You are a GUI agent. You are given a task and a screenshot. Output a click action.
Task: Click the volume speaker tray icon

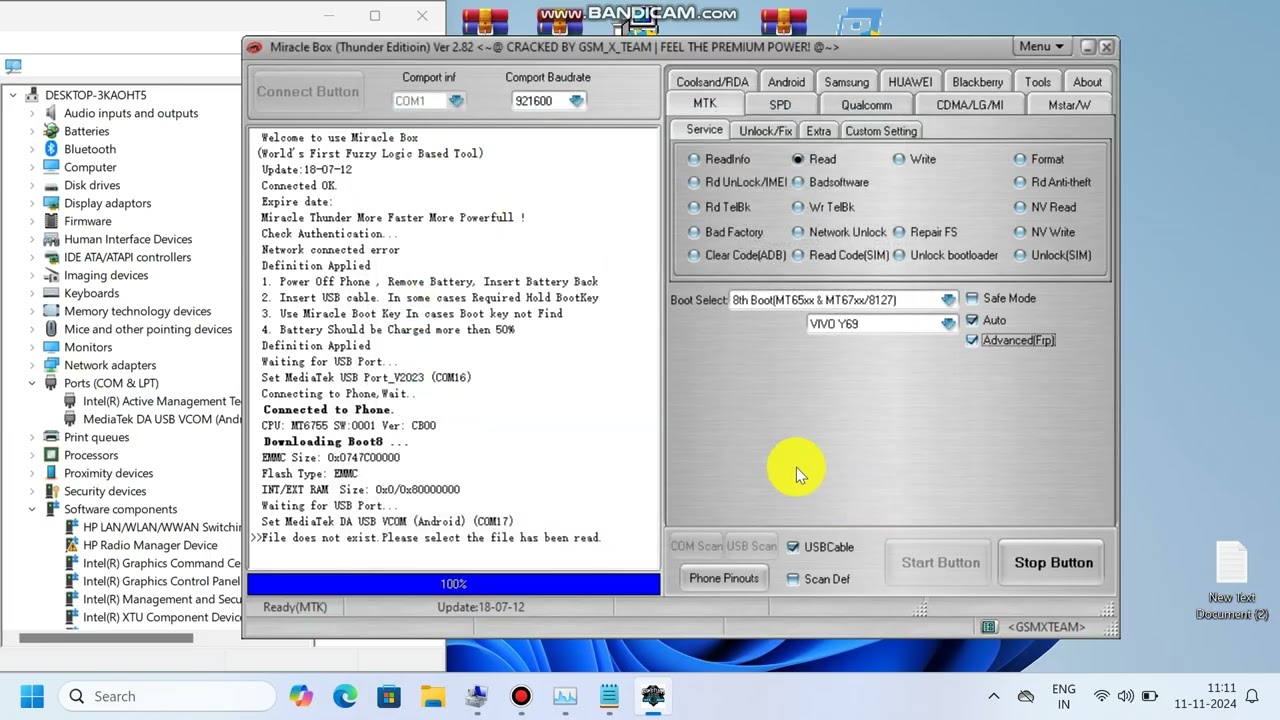pos(1125,696)
